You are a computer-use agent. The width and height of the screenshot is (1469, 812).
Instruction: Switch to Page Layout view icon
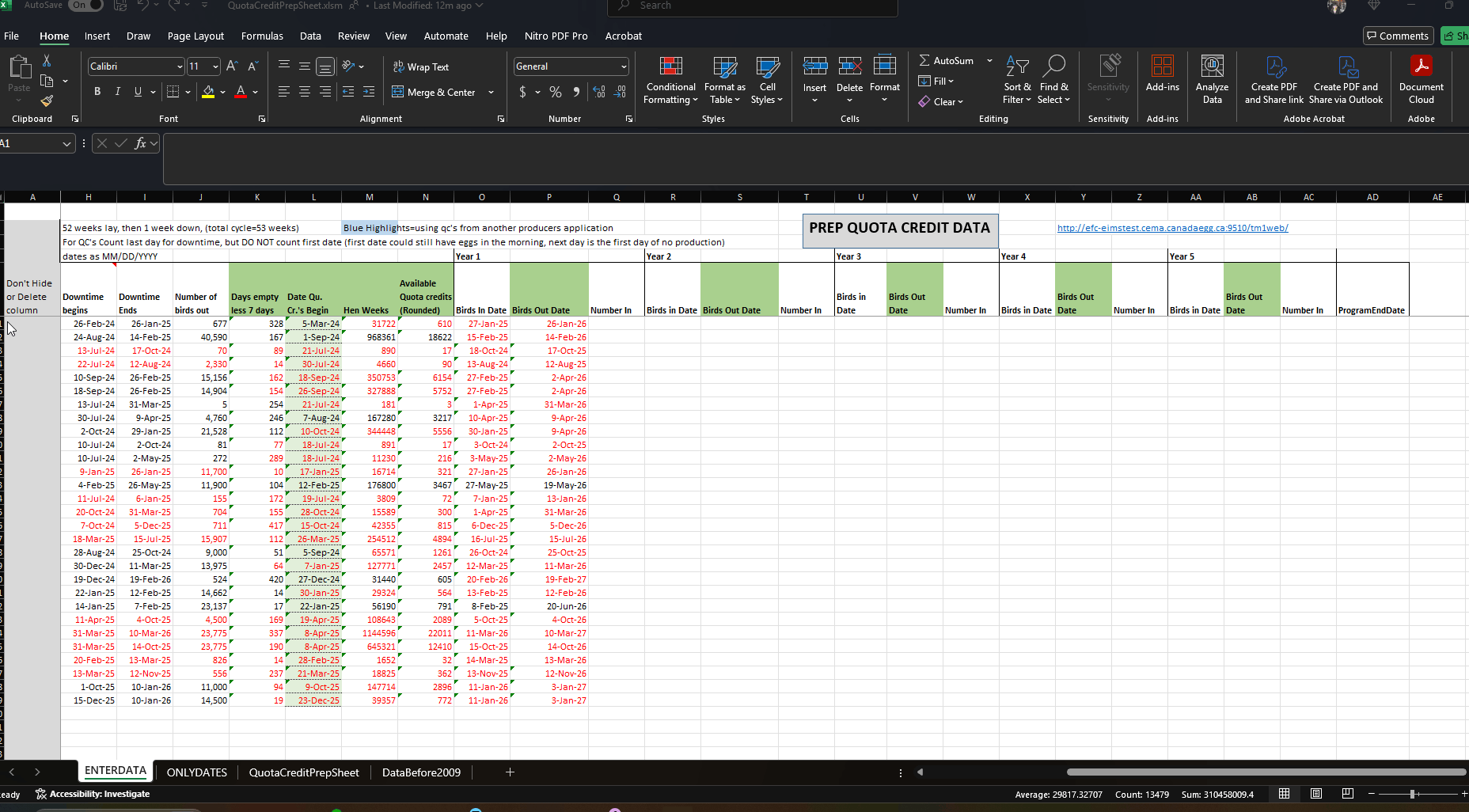click(1316, 794)
